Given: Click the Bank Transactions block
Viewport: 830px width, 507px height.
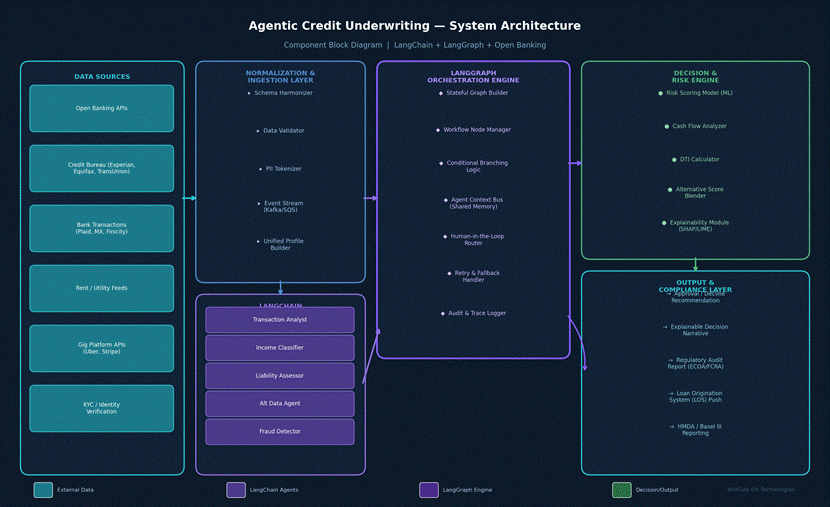Looking at the screenshot, I should tap(102, 228).
